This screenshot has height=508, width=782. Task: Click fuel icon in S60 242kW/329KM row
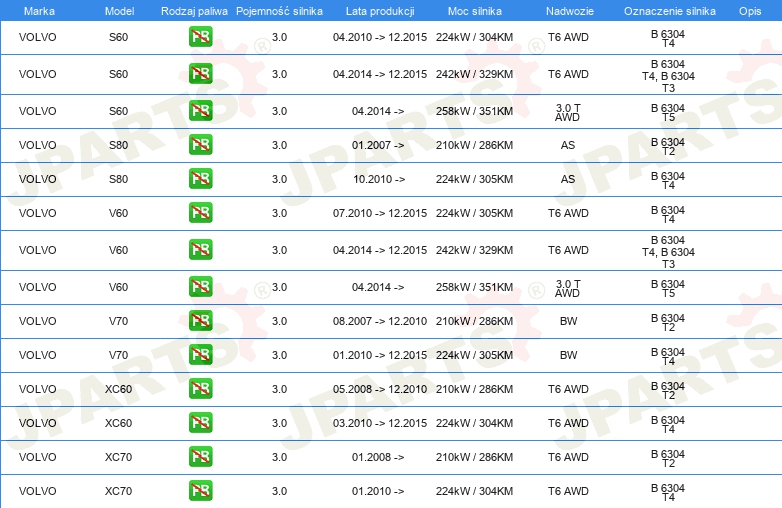point(200,74)
